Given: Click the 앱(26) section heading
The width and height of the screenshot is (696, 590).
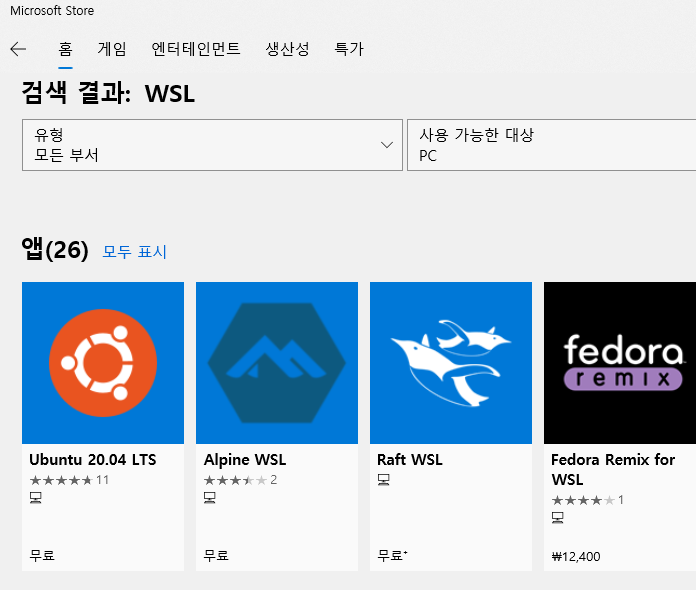Looking at the screenshot, I should click(x=55, y=249).
